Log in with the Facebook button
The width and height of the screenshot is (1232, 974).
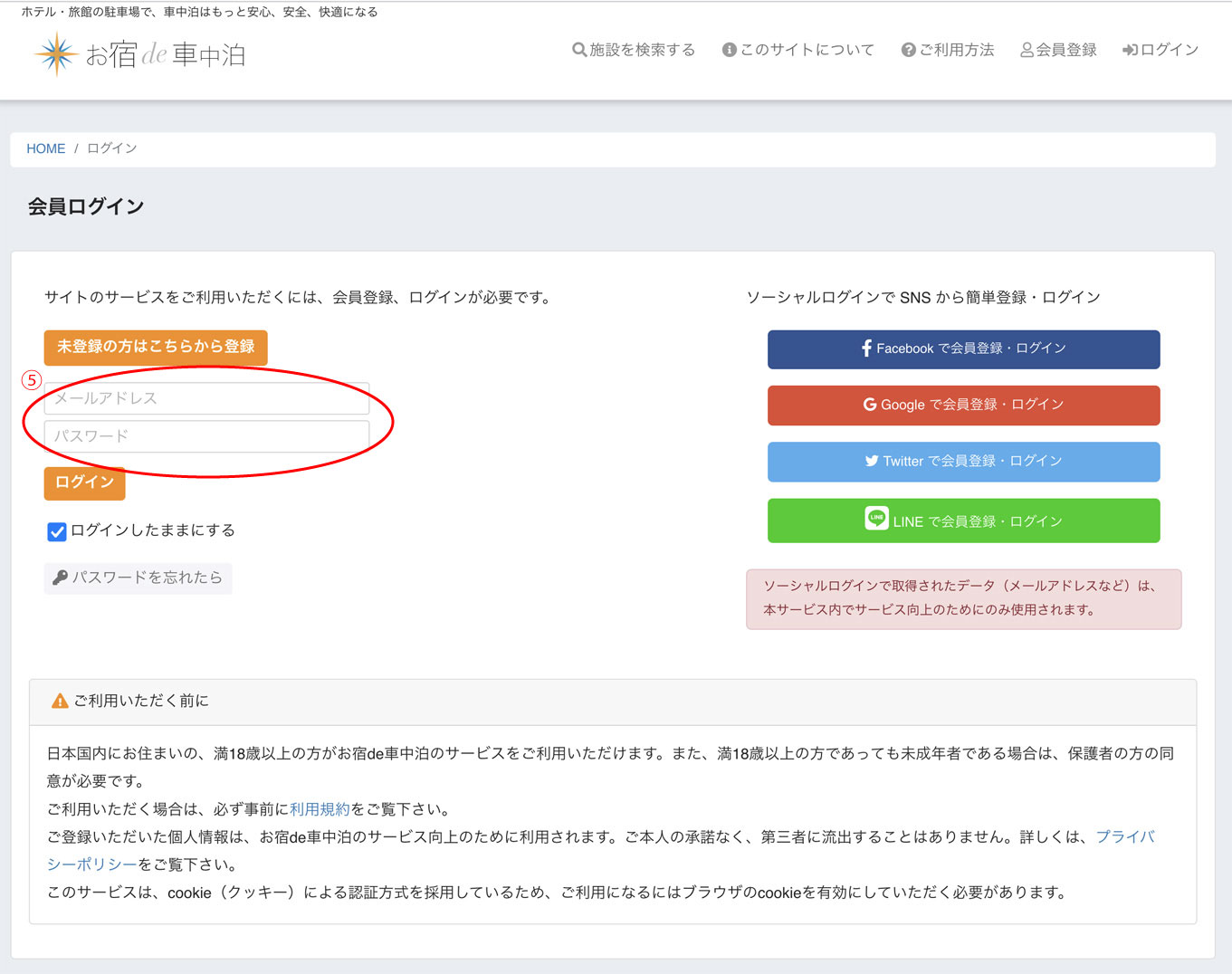pyautogui.click(x=963, y=349)
